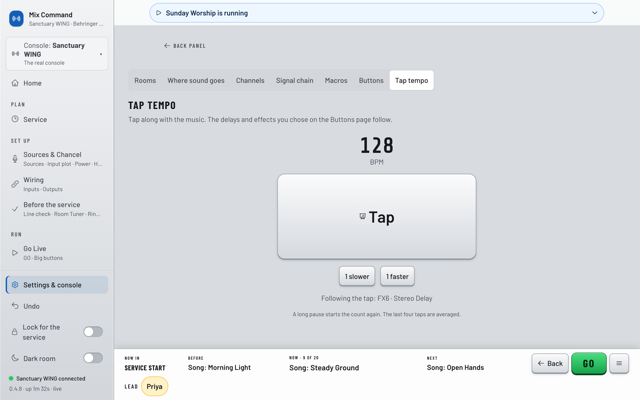Switch to the Signal chain tab

(294, 80)
